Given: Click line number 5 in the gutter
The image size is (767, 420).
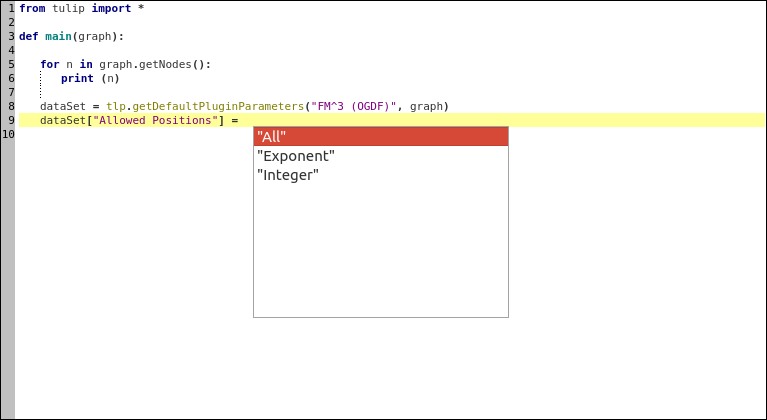Looking at the screenshot, I should [x=11, y=64].
